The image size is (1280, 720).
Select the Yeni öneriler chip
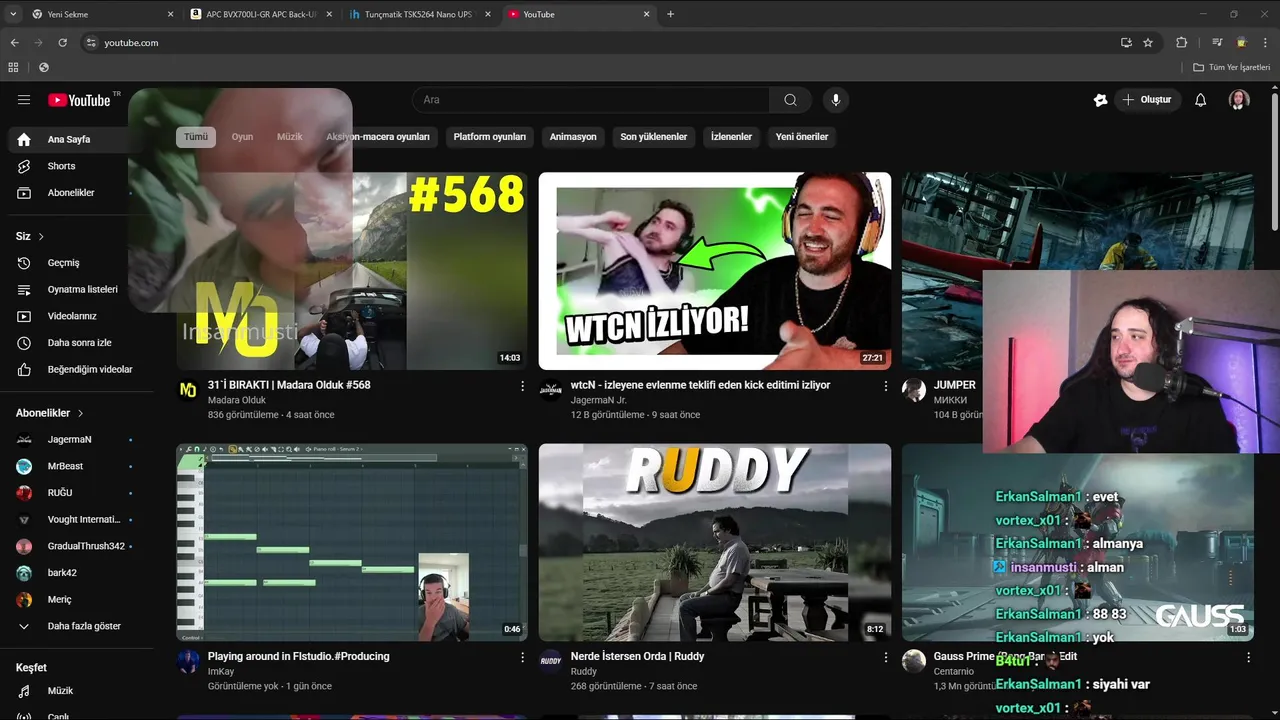click(x=802, y=137)
